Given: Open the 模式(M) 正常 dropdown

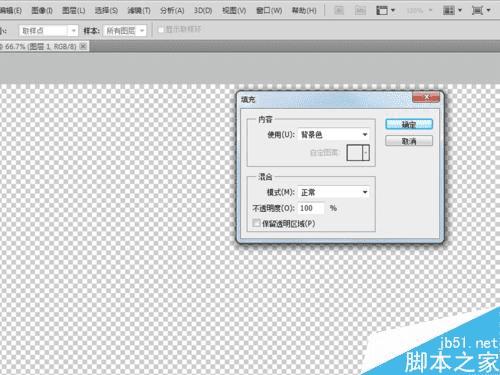Looking at the screenshot, I should [x=334, y=192].
